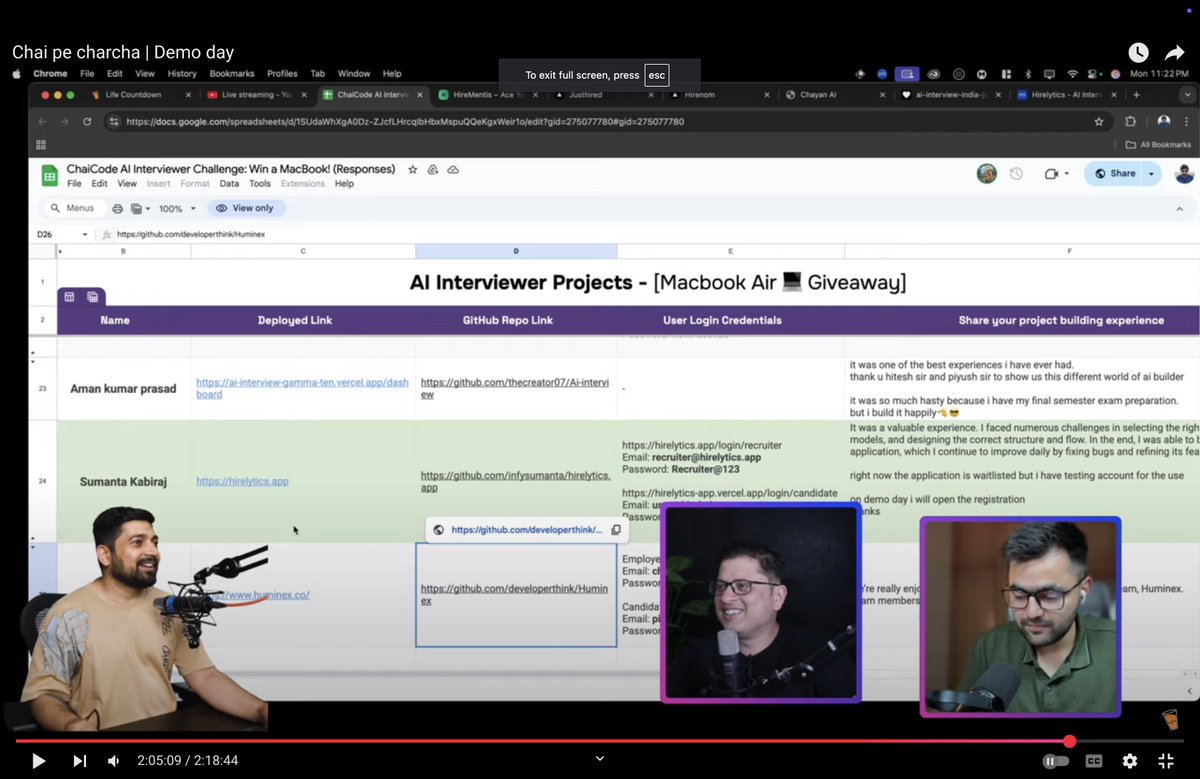This screenshot has width=1200, height=779.
Task: Click the Share button in Sheets
Action: (x=1114, y=173)
